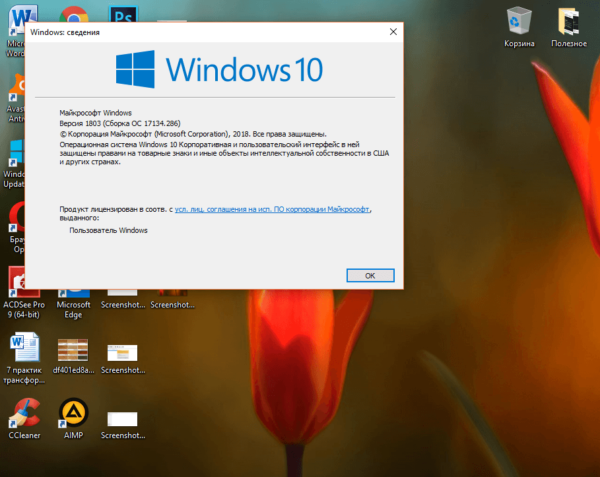Click OK in the Windows info dialog

tap(370, 275)
